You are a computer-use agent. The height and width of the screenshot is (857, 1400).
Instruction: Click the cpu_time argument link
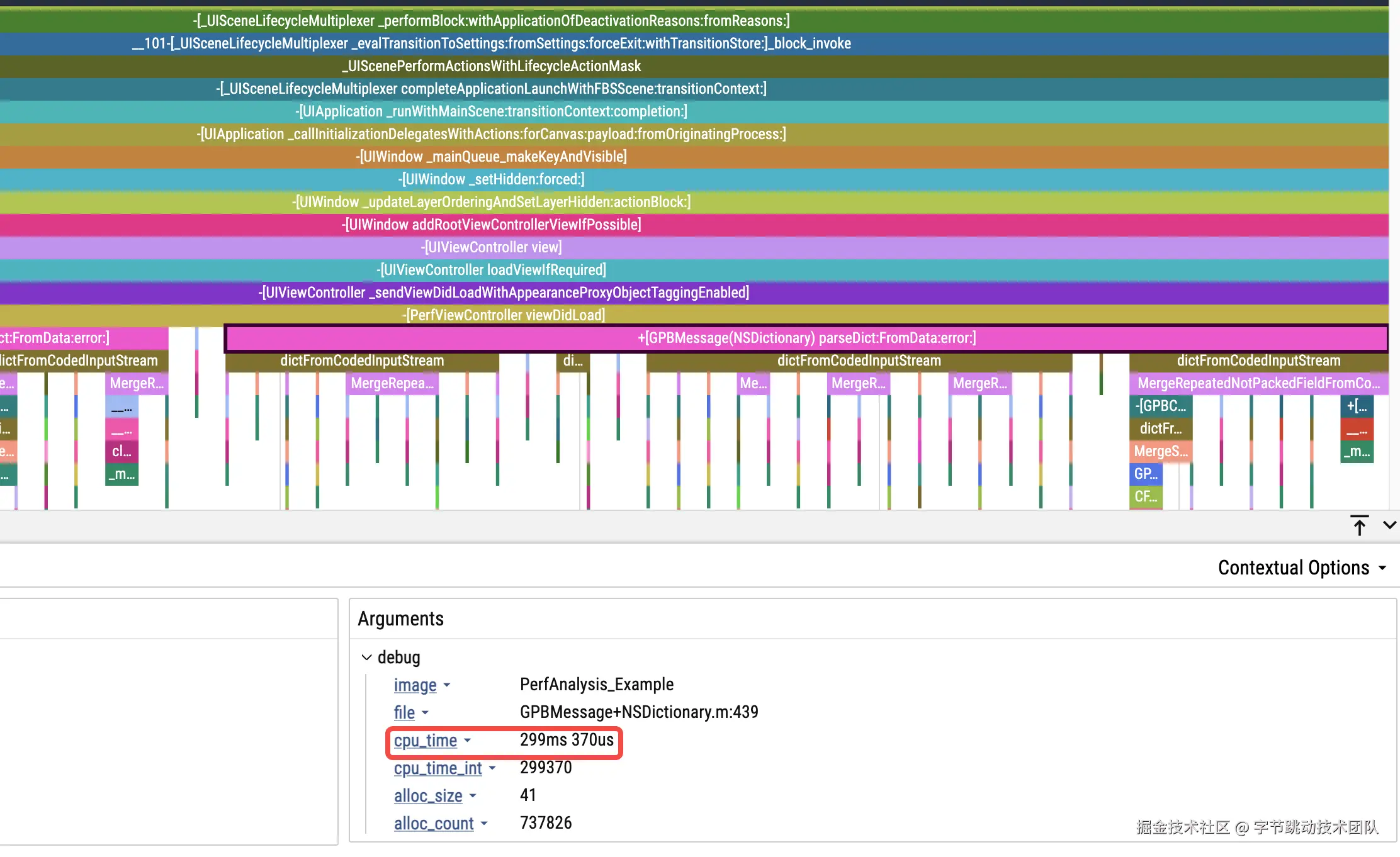pos(426,741)
